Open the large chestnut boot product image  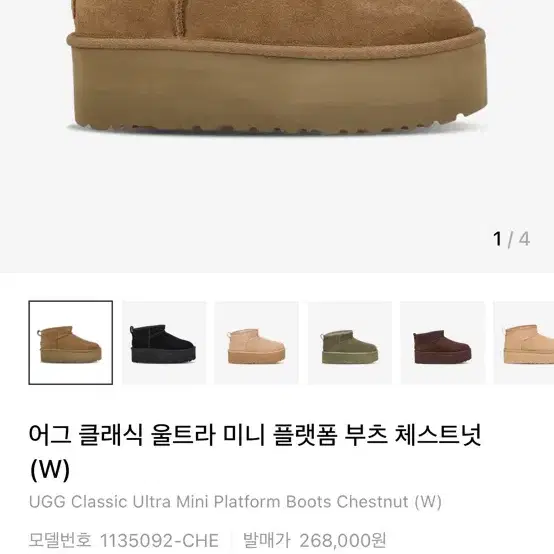click(277, 136)
